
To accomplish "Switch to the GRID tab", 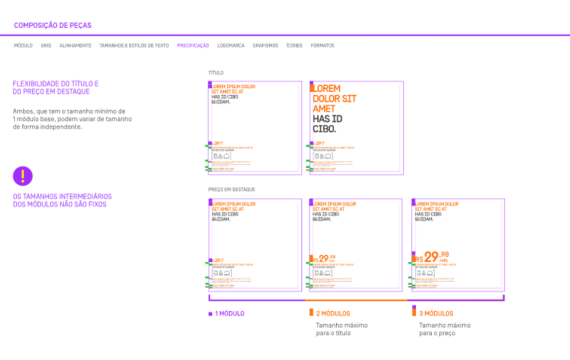I will click(x=46, y=45).
